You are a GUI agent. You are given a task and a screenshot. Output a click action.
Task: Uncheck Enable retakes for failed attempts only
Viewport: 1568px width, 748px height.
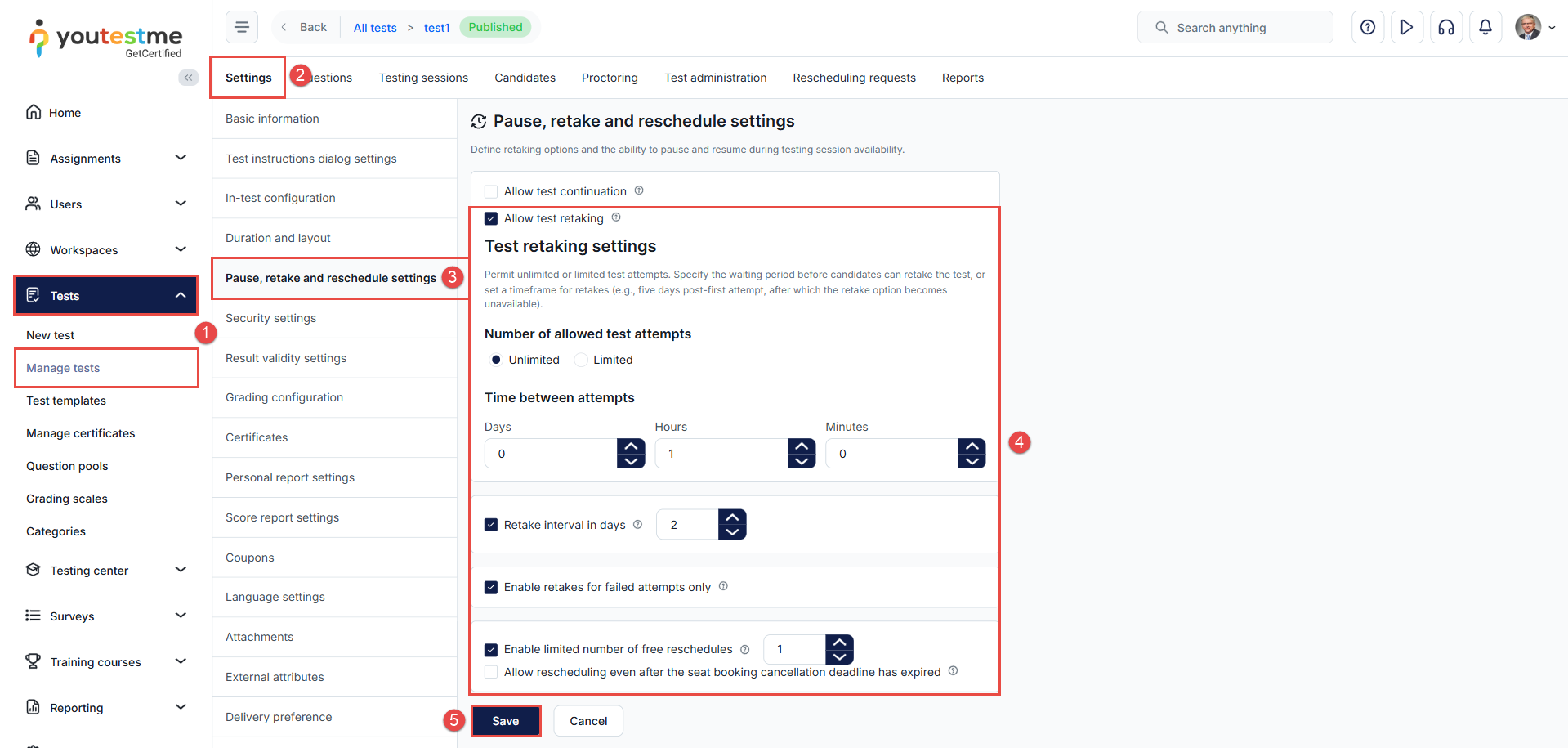click(x=491, y=587)
